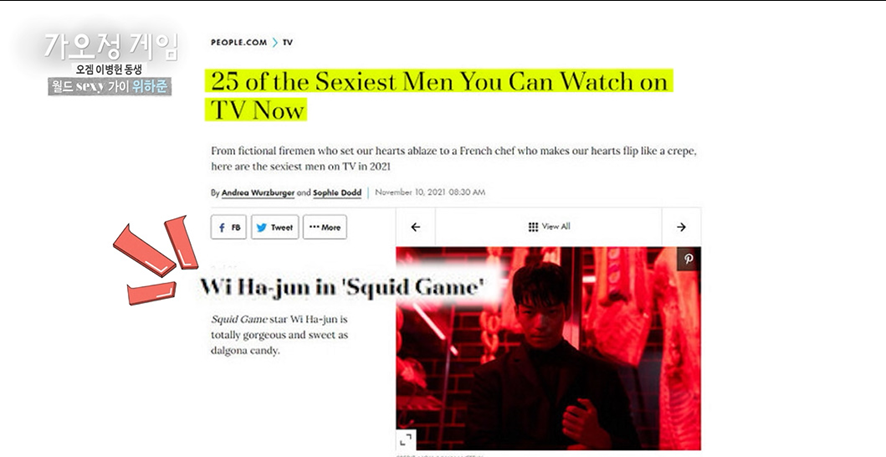Click the November 10, 2021 publish date

point(429,192)
